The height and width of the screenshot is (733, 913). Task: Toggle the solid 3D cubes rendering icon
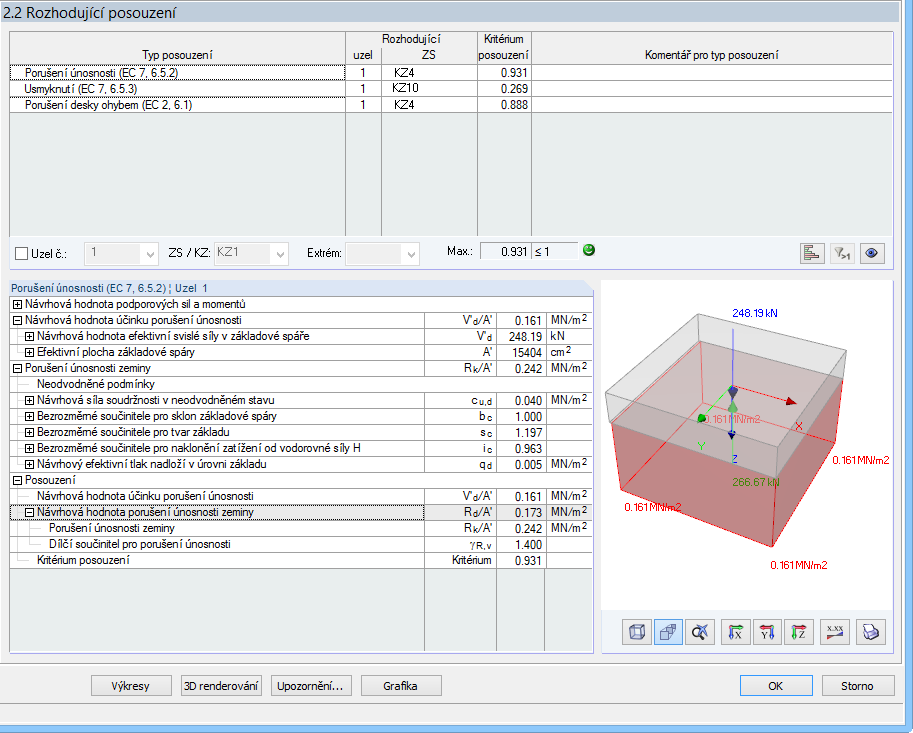click(668, 632)
